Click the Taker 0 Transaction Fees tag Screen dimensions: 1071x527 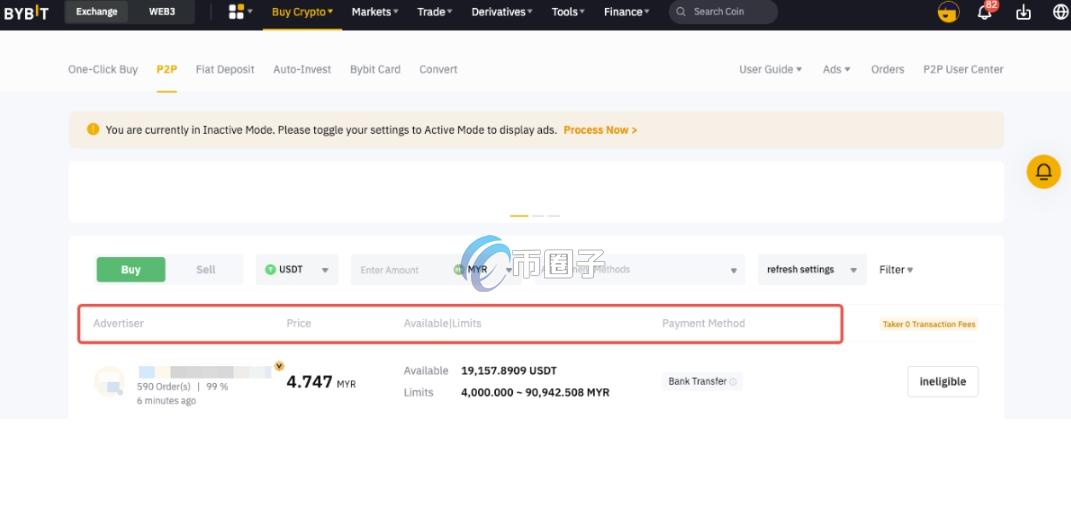pyautogui.click(x=929, y=324)
